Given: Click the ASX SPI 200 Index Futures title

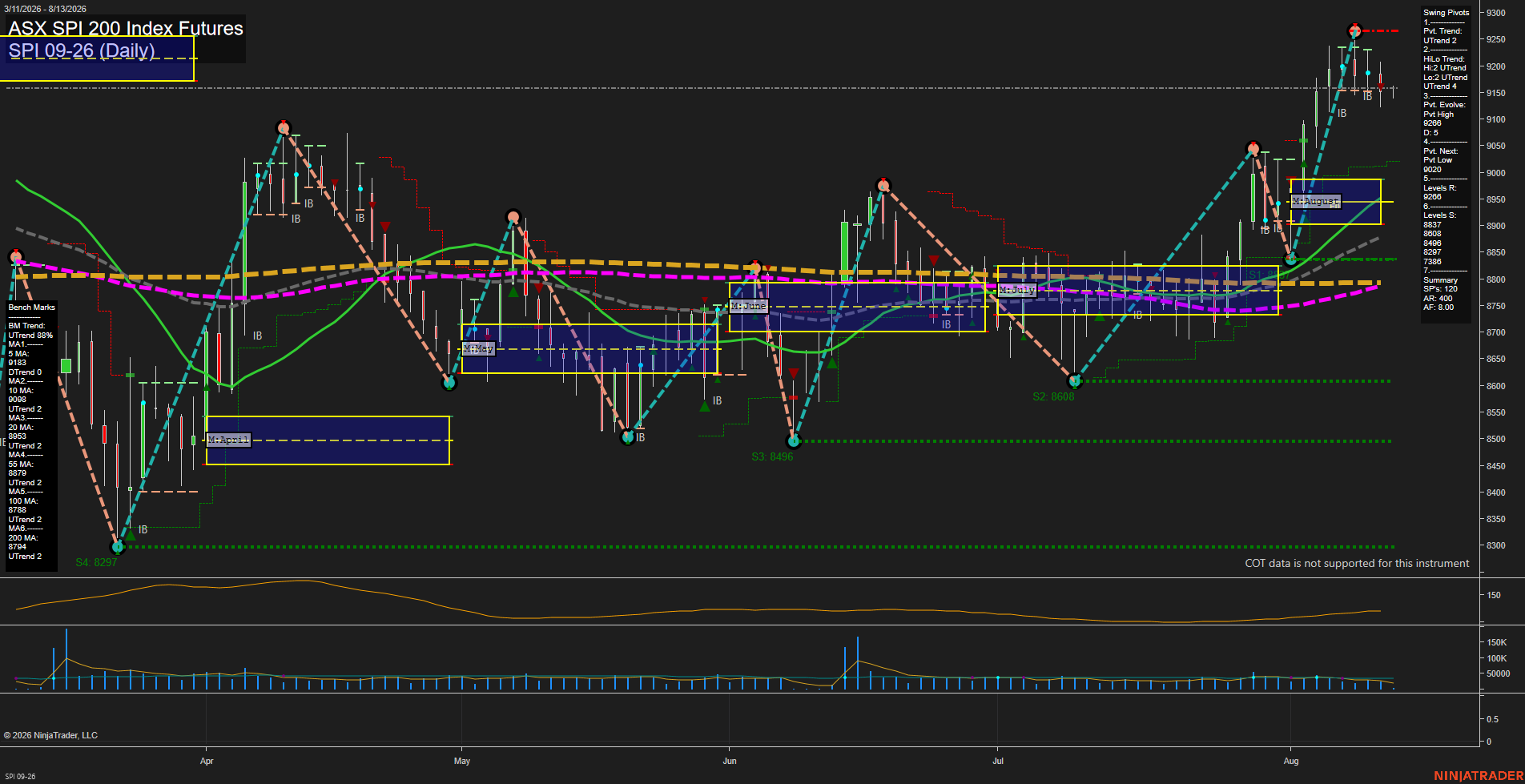Looking at the screenshot, I should click(126, 28).
